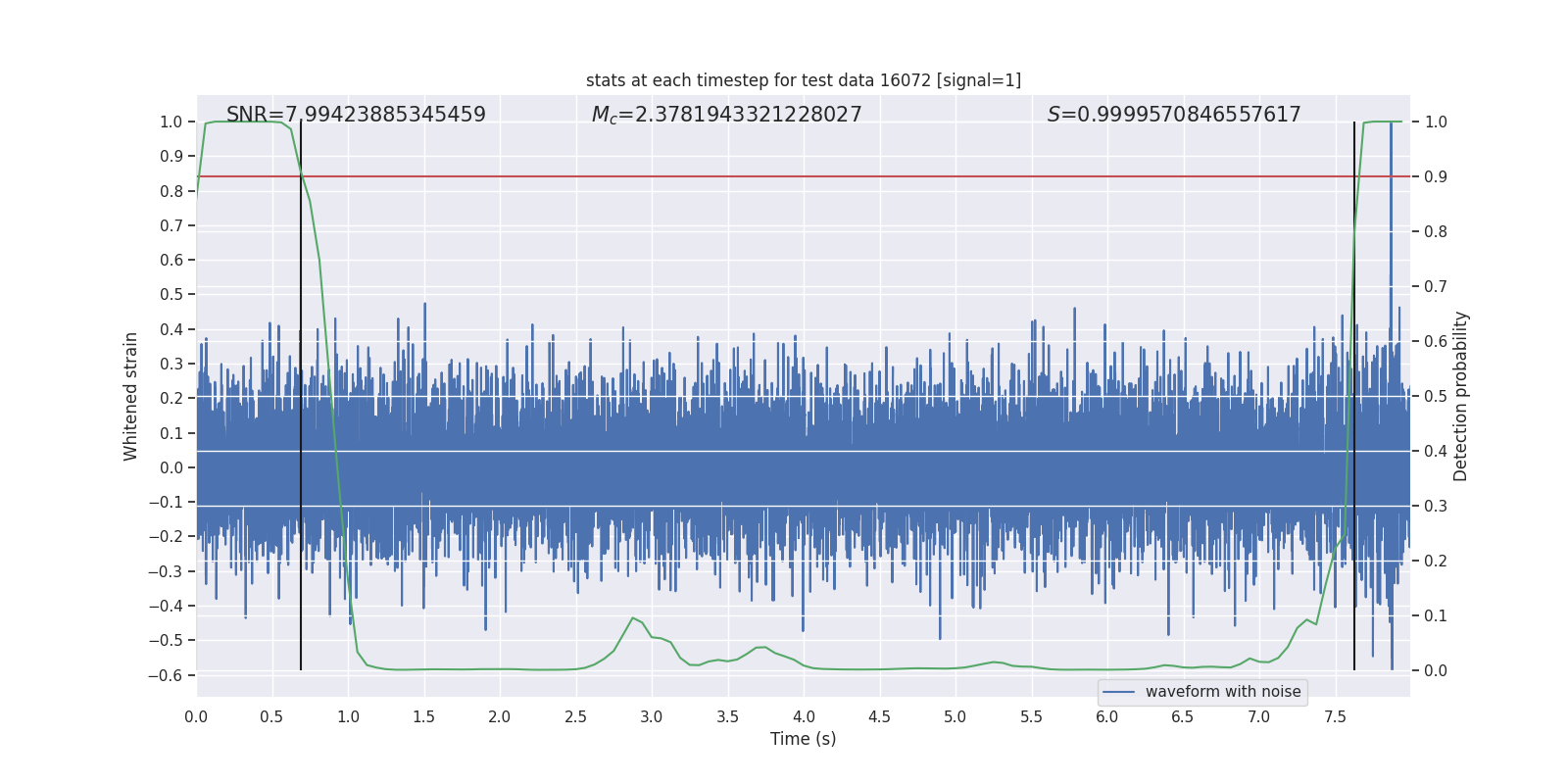The height and width of the screenshot is (784, 1568).
Task: Click the x-axis tick label 4.0
Action: click(803, 716)
